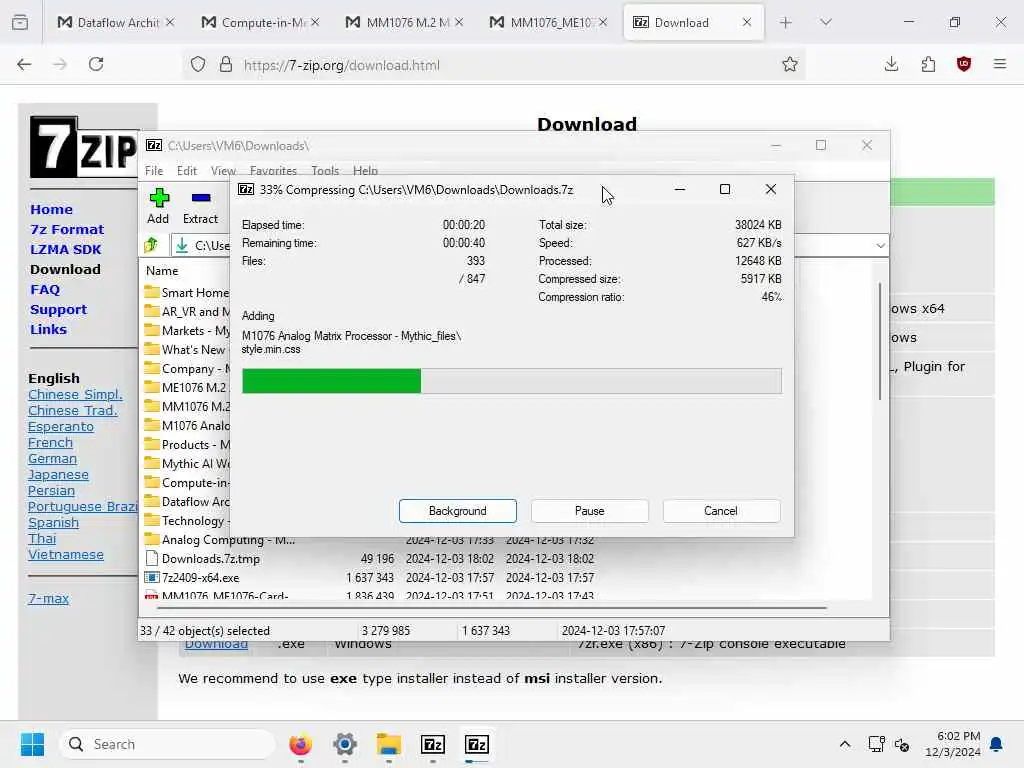1024x768 pixels.
Task: Click the muted volume icon in system tray
Action: click(x=902, y=744)
